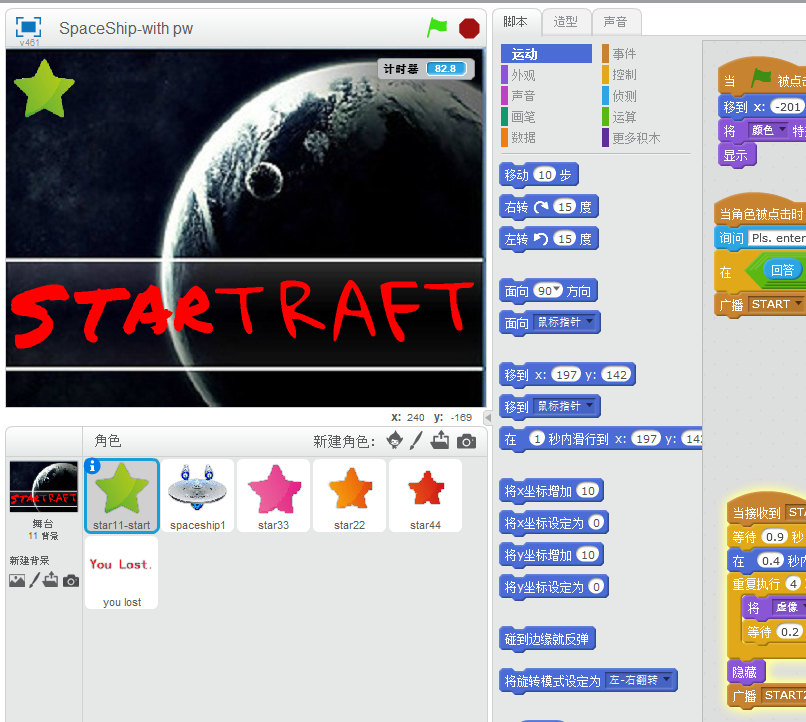Select the star11-start sprite
The height and width of the screenshot is (722, 806).
click(x=122, y=496)
